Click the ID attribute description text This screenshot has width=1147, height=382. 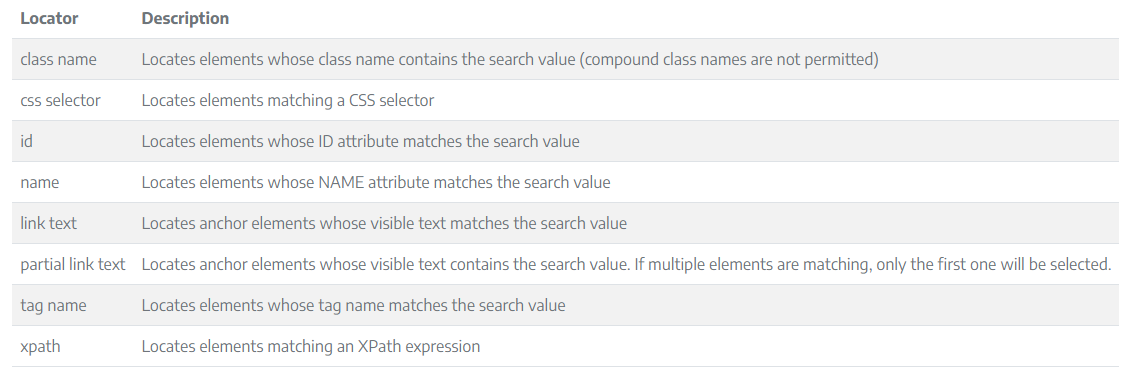(x=361, y=141)
